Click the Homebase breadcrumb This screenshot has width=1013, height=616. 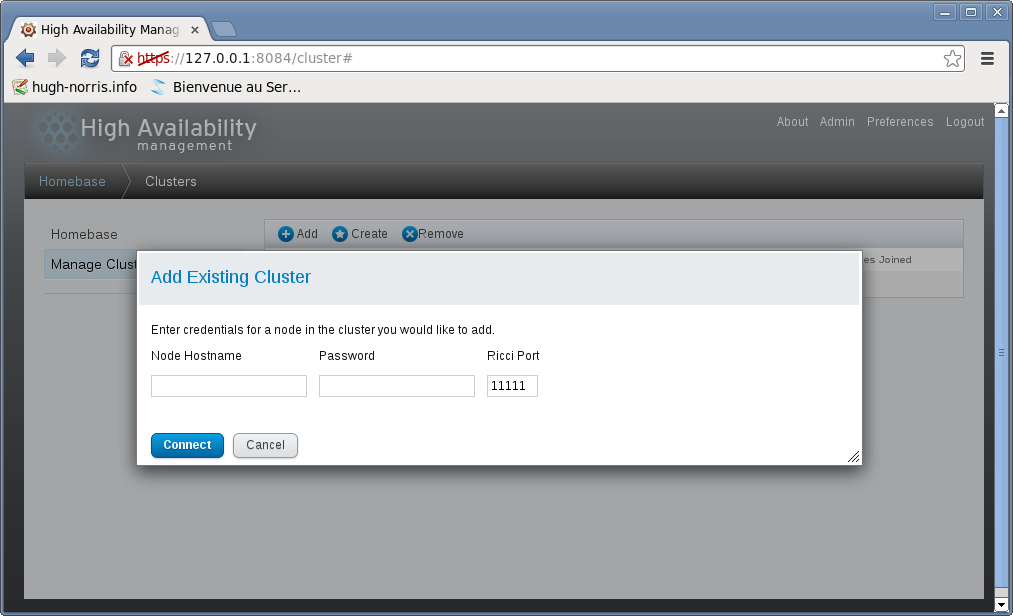72,181
